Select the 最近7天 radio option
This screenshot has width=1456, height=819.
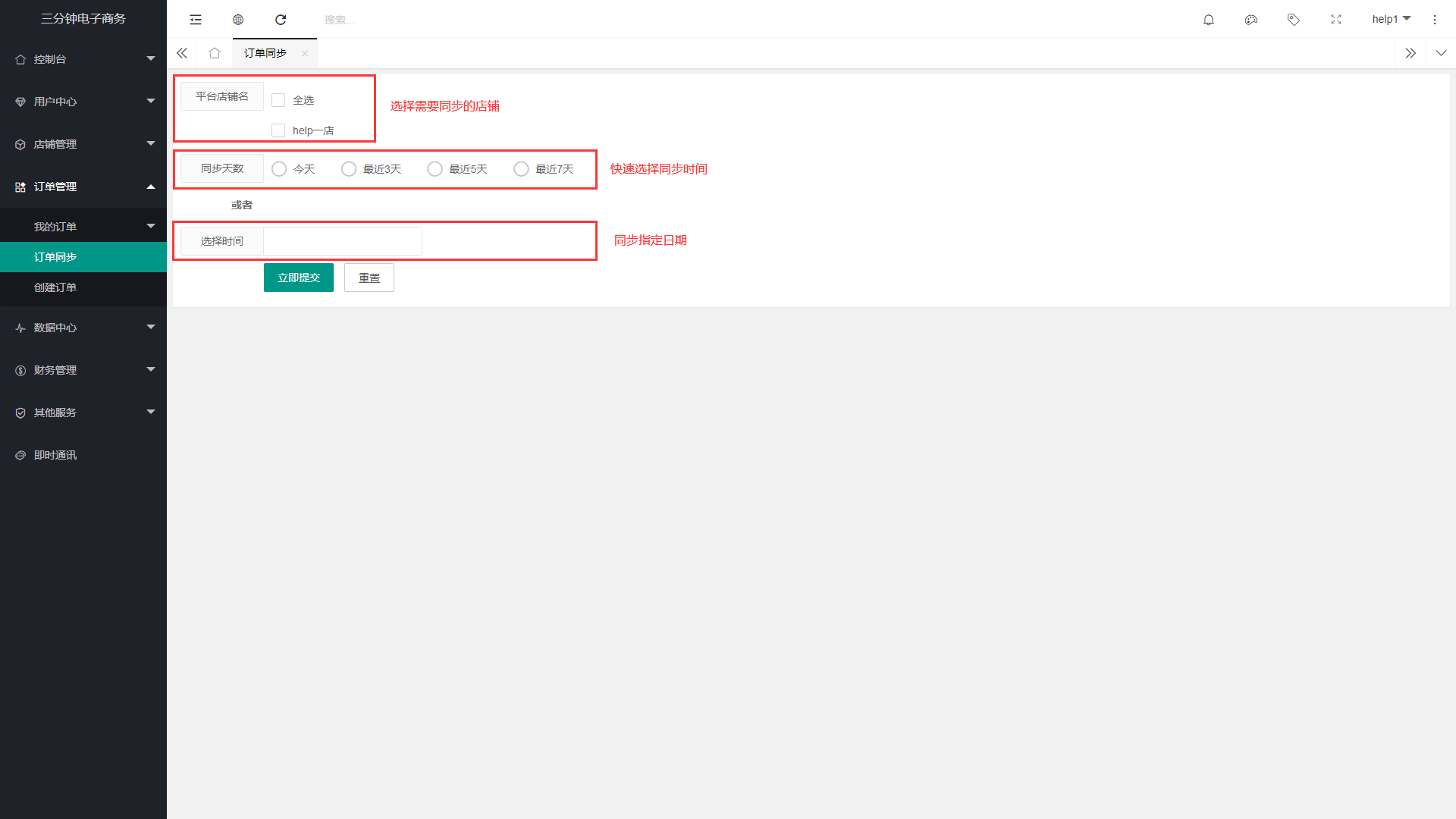521,169
